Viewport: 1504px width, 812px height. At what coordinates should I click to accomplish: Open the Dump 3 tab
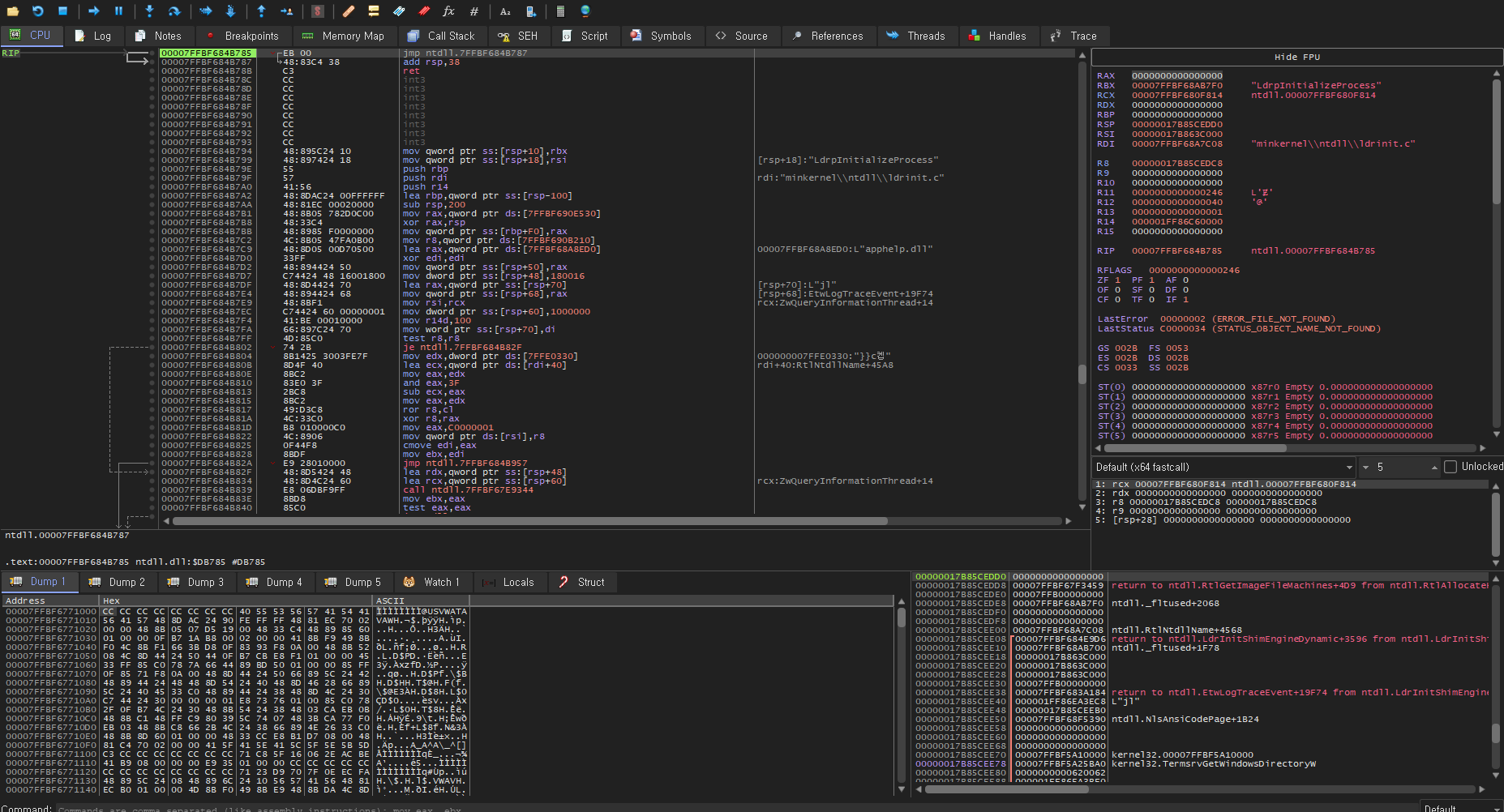pos(197,582)
